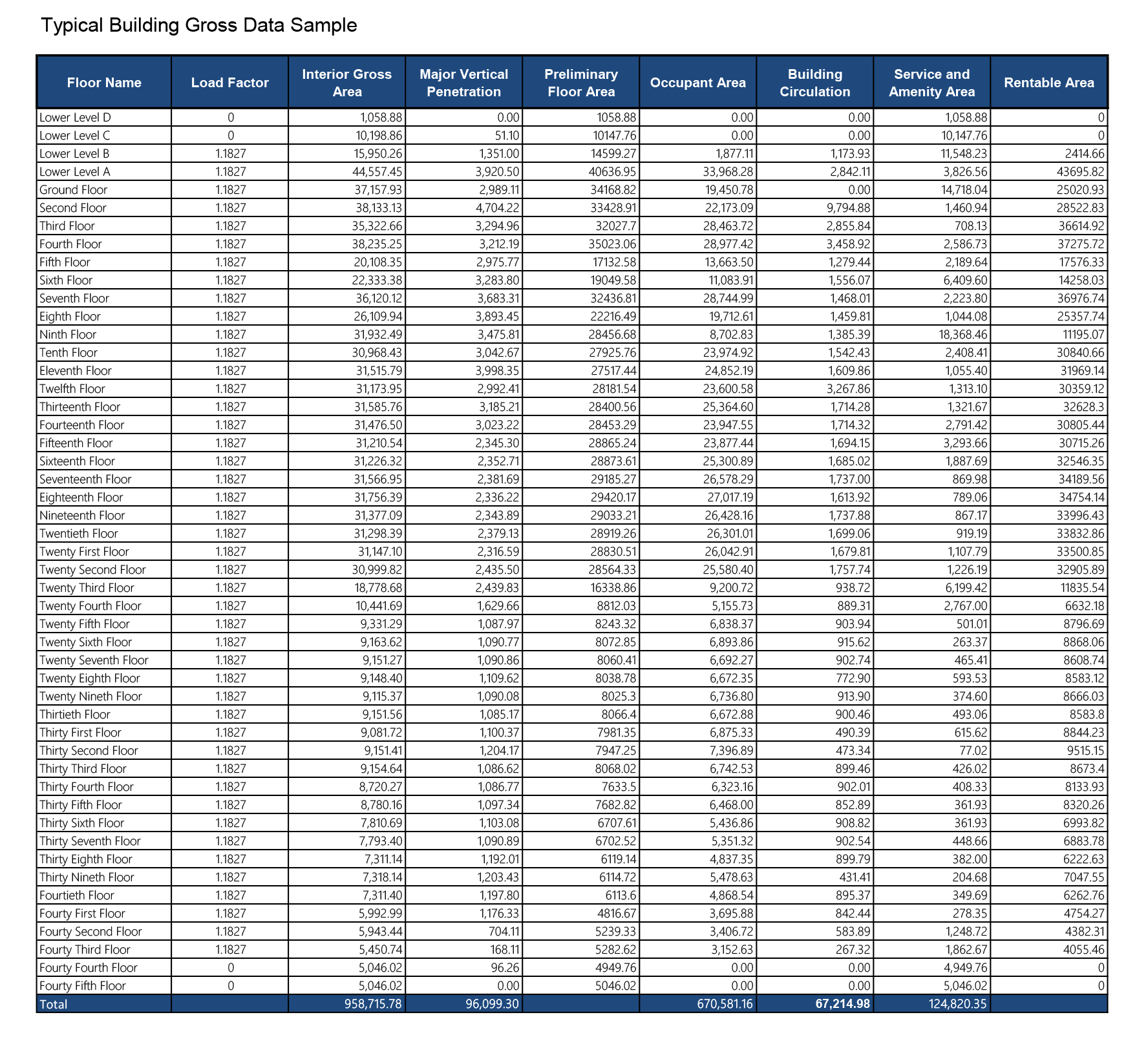Select the bold total 67,214.98

[842, 1005]
